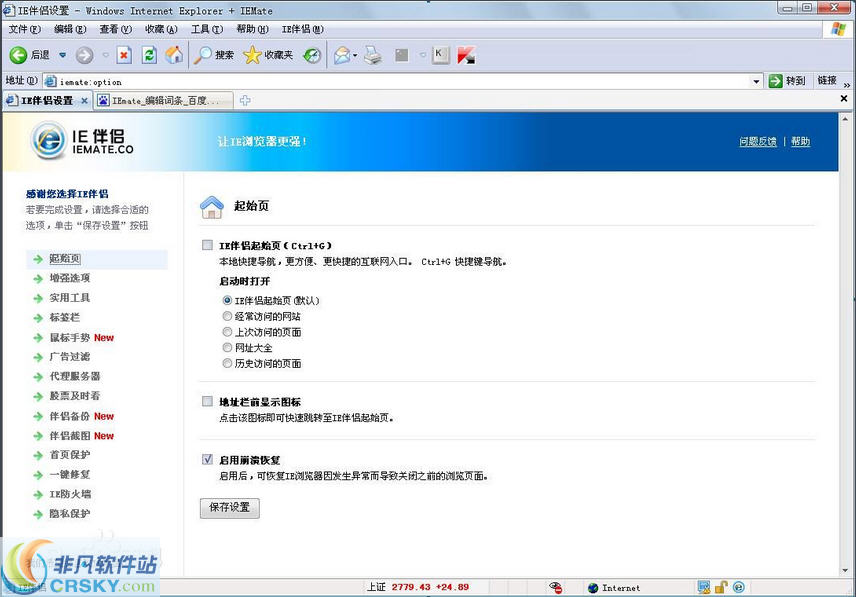Image resolution: width=856 pixels, height=597 pixels.
Task: Open the 文件(F) menu
Action: 25,29
